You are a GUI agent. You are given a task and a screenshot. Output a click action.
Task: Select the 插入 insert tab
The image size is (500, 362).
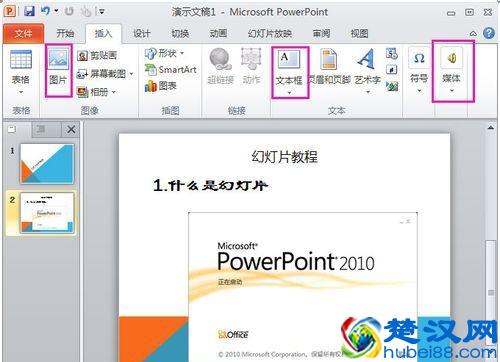[103, 33]
